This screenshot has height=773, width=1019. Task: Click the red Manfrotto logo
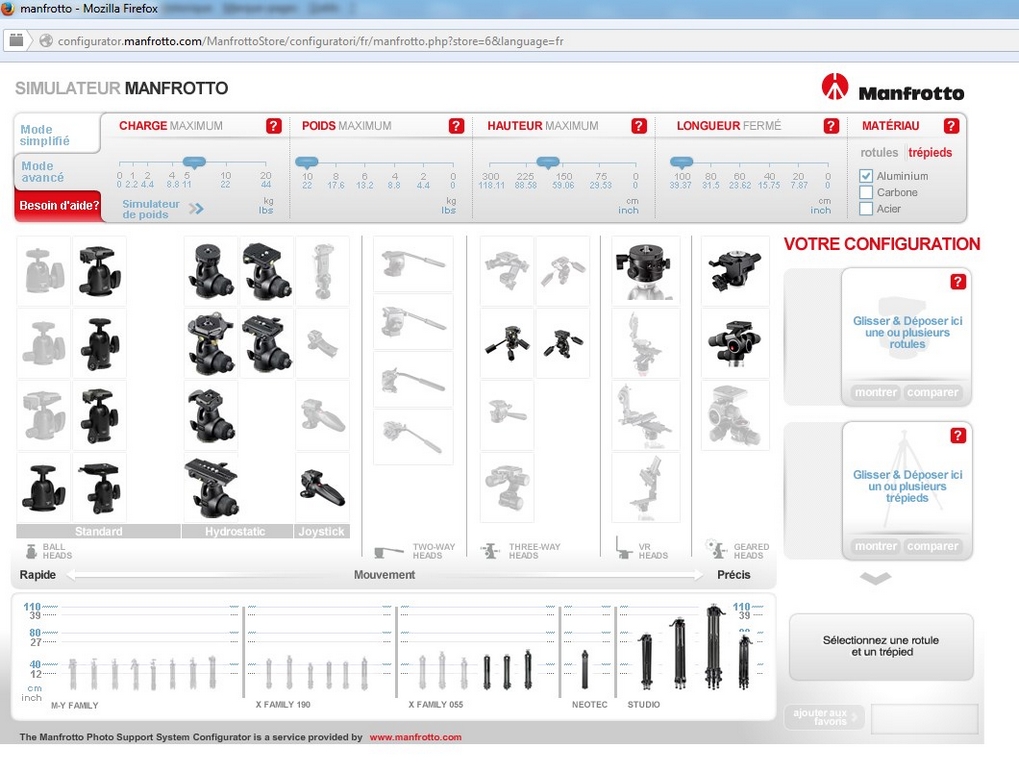coord(835,86)
